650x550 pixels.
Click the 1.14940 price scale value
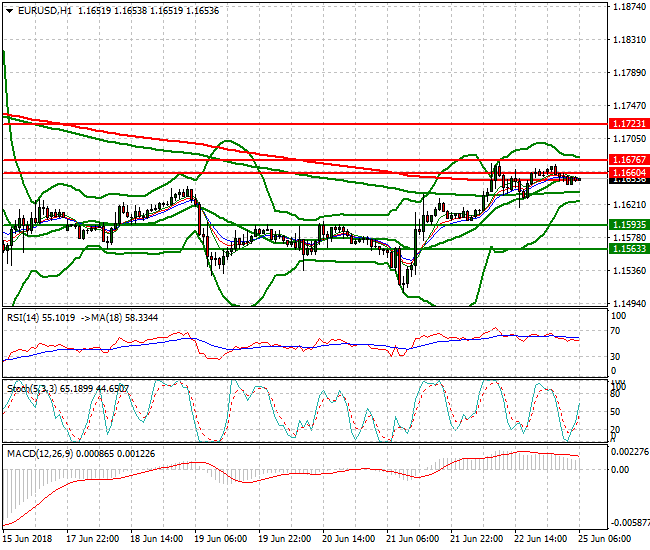tap(629, 304)
